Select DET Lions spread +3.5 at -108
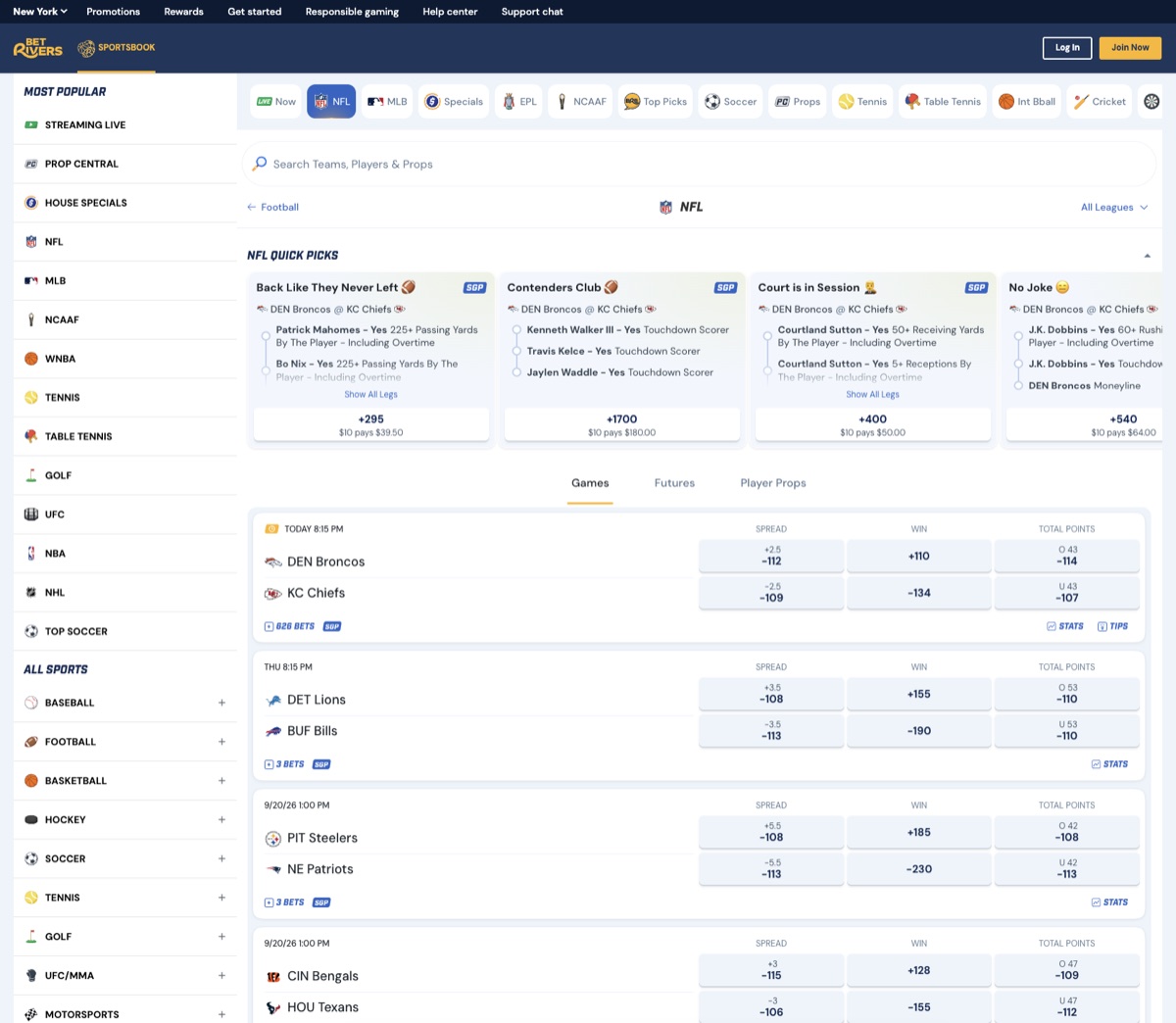Viewport: 1176px width, 1023px height. point(771,694)
